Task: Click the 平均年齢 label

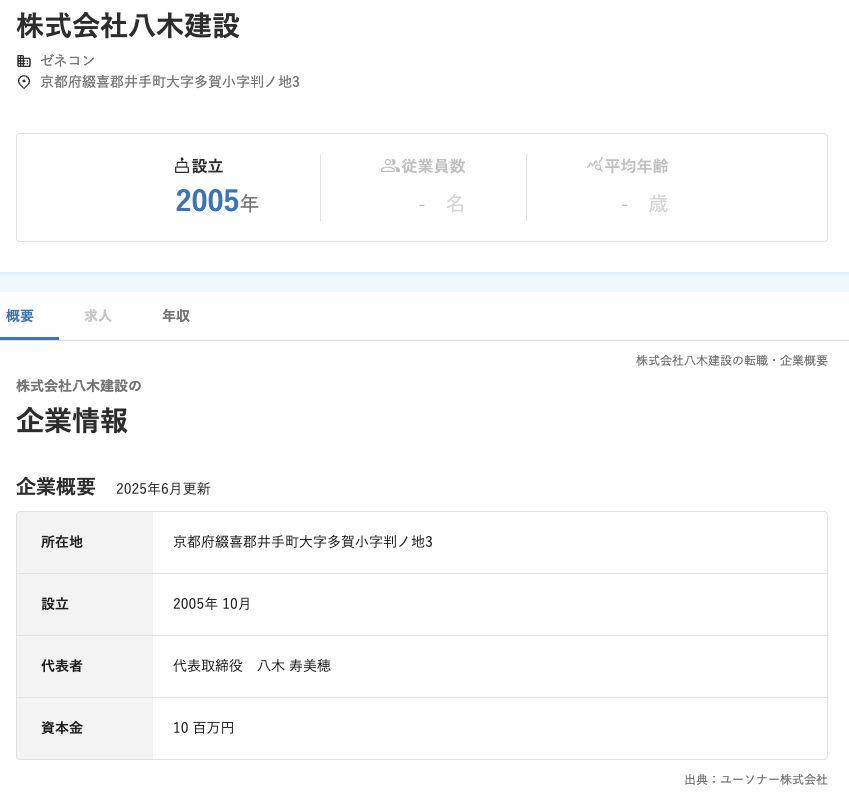Action: pos(636,166)
